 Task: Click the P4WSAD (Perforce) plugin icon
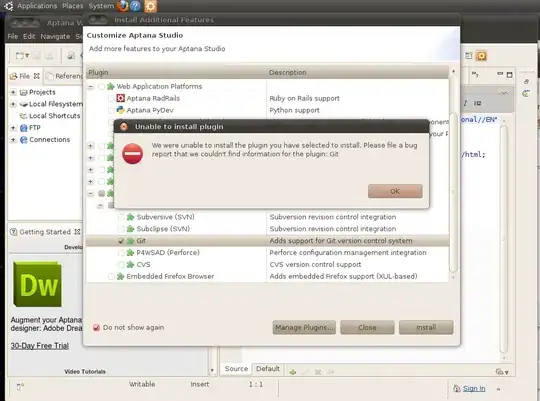[130, 253]
